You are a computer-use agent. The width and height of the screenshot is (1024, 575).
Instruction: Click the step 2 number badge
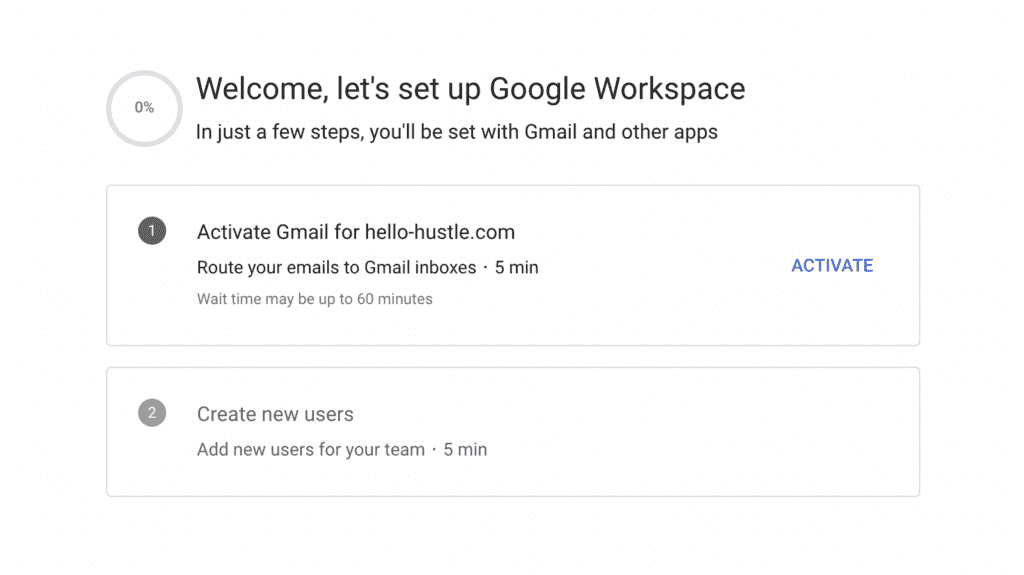152,413
